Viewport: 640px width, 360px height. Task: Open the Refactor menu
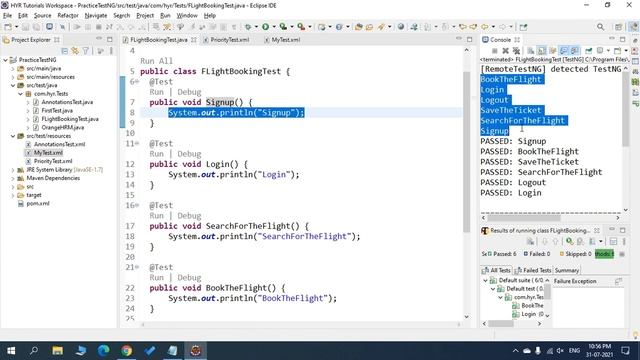(68, 16)
